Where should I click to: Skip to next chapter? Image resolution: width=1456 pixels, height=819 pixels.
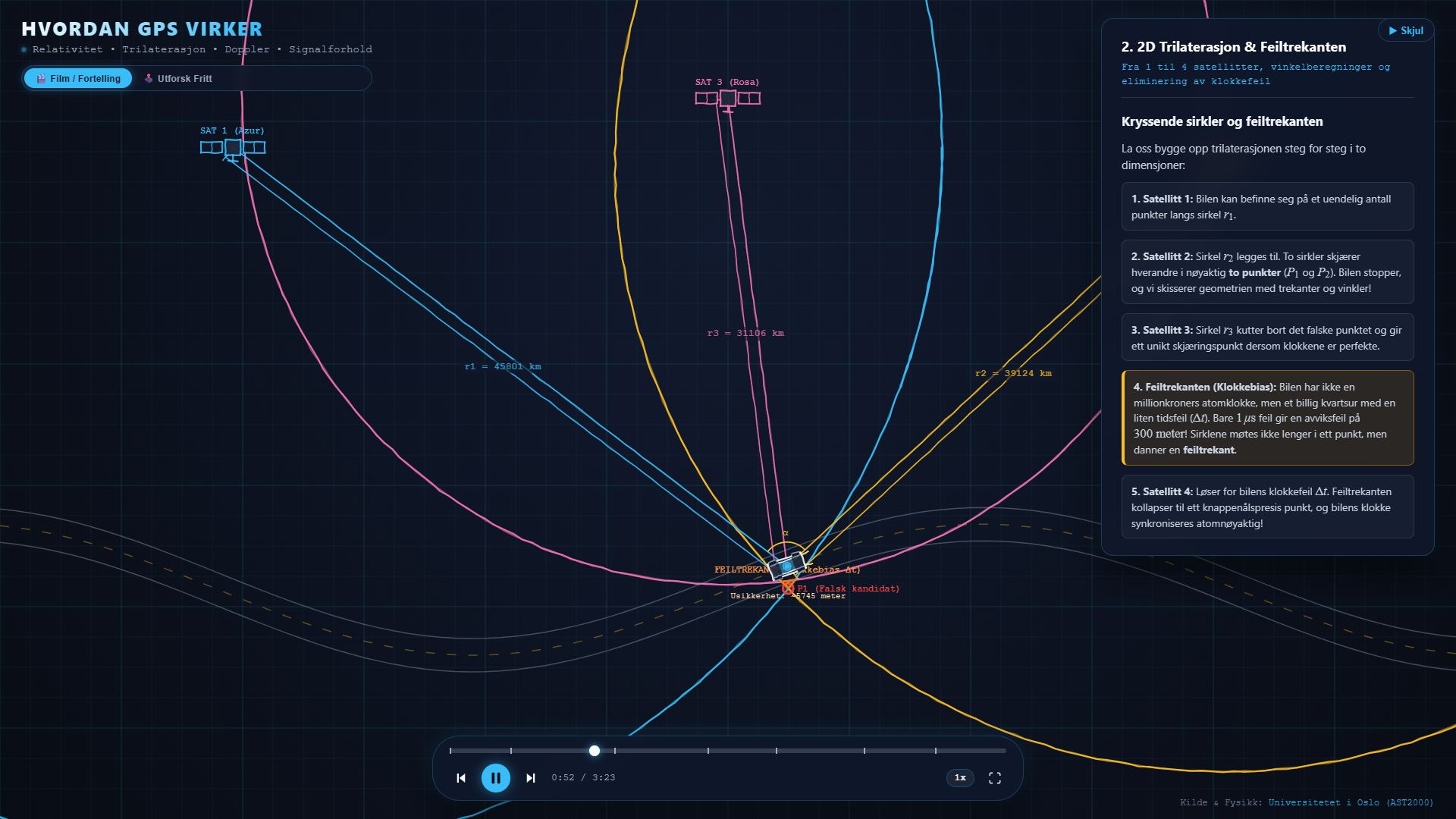pyautogui.click(x=531, y=777)
